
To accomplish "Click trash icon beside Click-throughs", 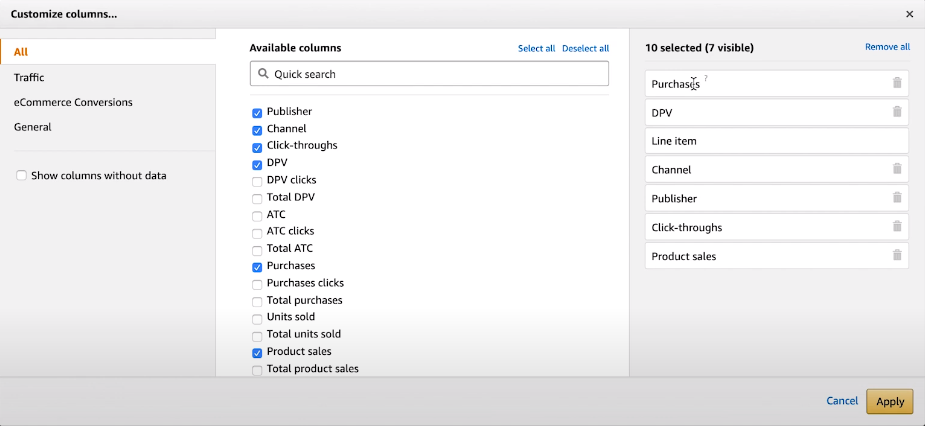I will coord(897,227).
